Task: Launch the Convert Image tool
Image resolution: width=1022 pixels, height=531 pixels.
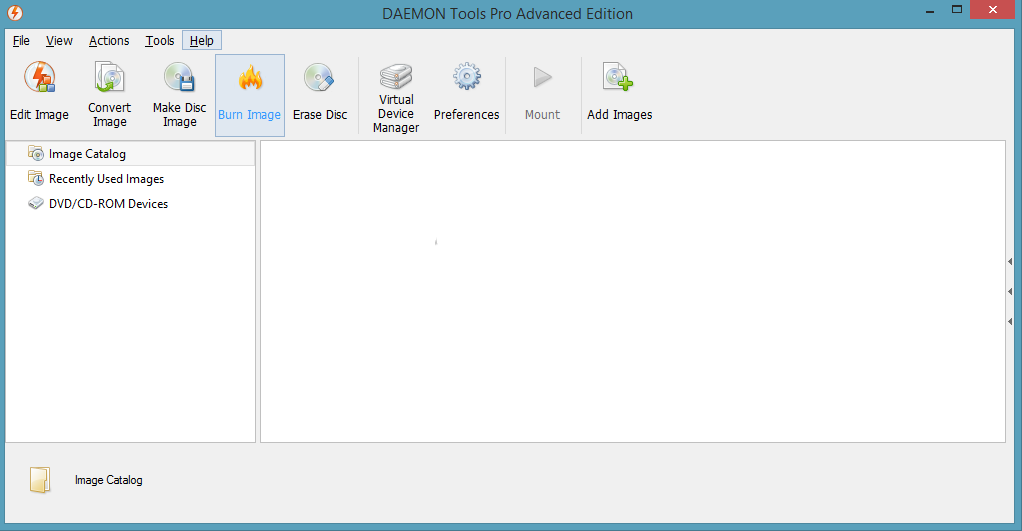Action: [110, 93]
